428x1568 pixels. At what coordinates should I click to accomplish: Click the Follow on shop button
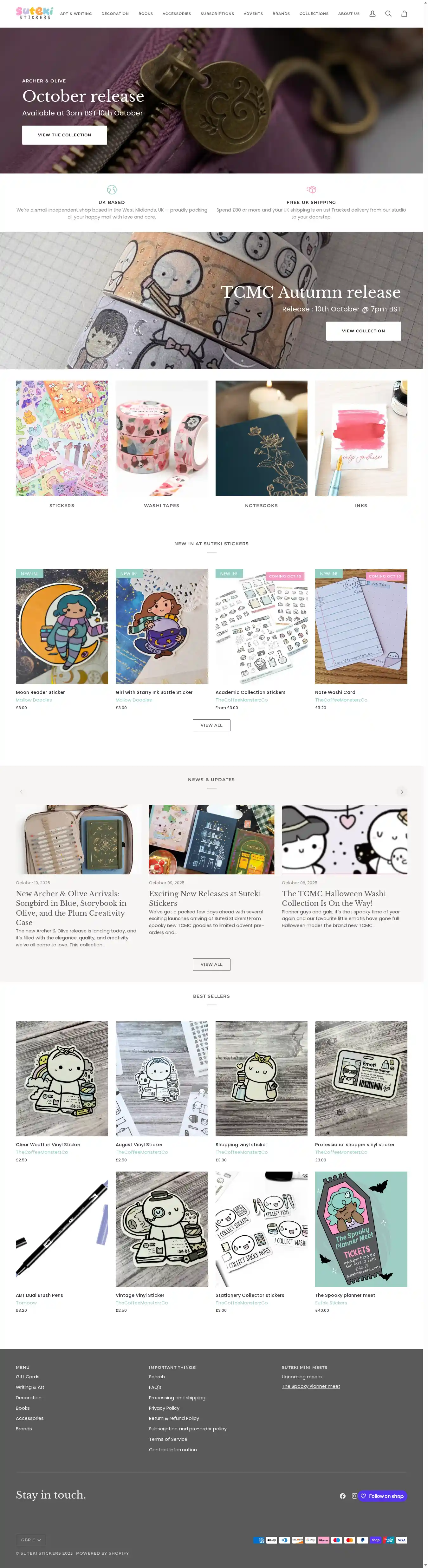382,1496
